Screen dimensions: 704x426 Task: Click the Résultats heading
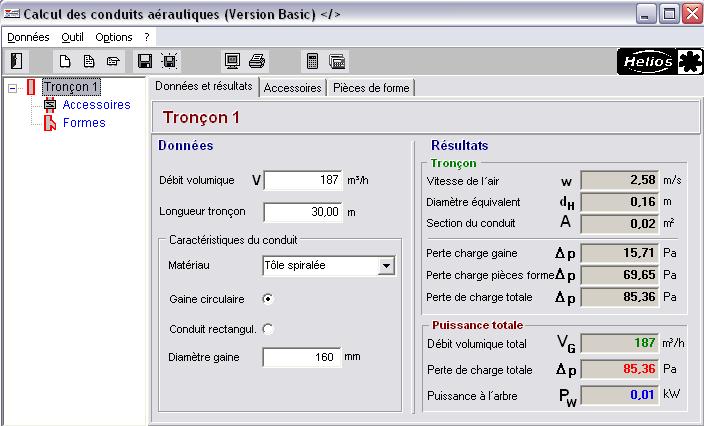(x=459, y=145)
